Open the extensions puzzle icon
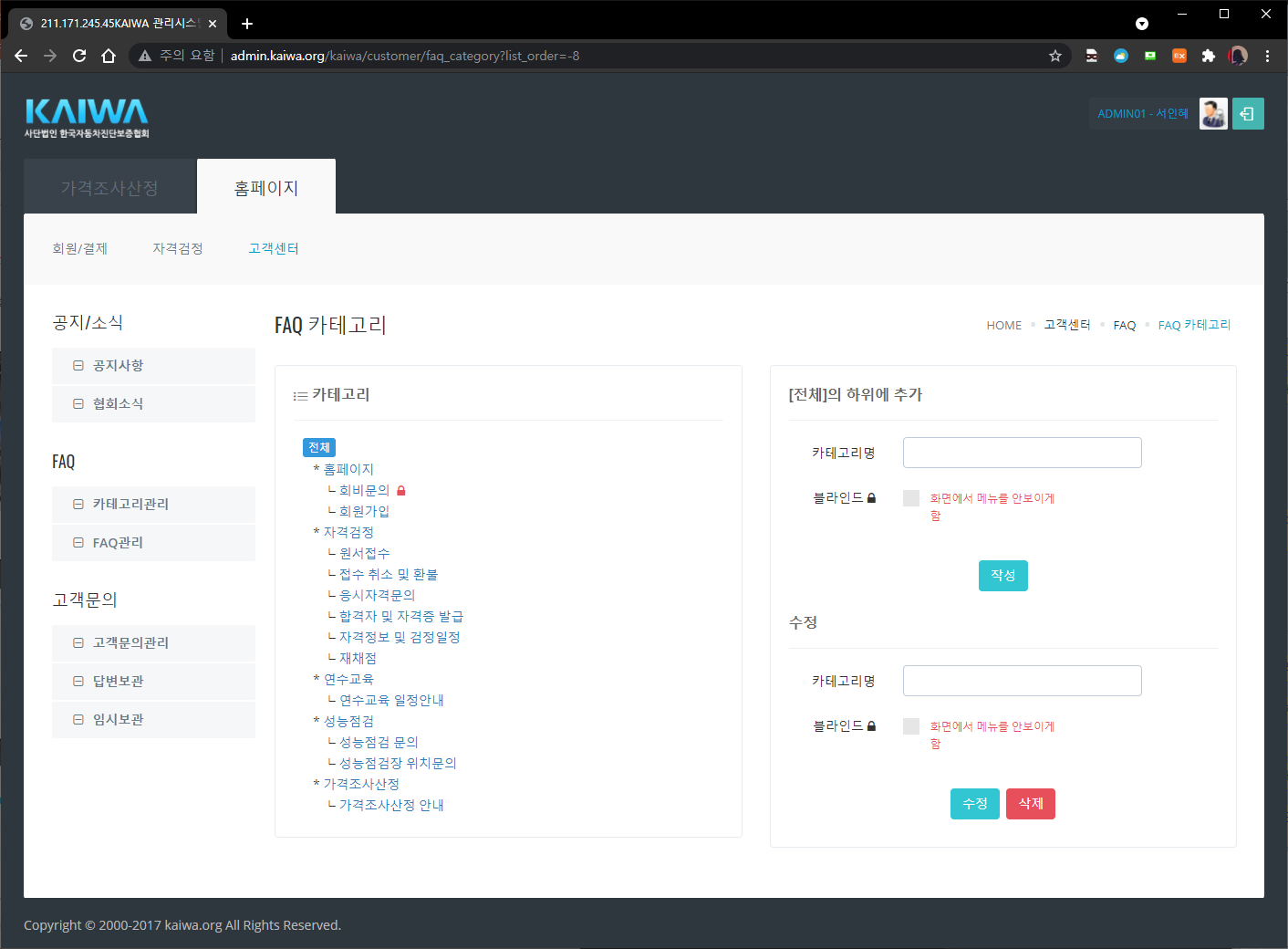The width and height of the screenshot is (1288, 949). 1209,56
